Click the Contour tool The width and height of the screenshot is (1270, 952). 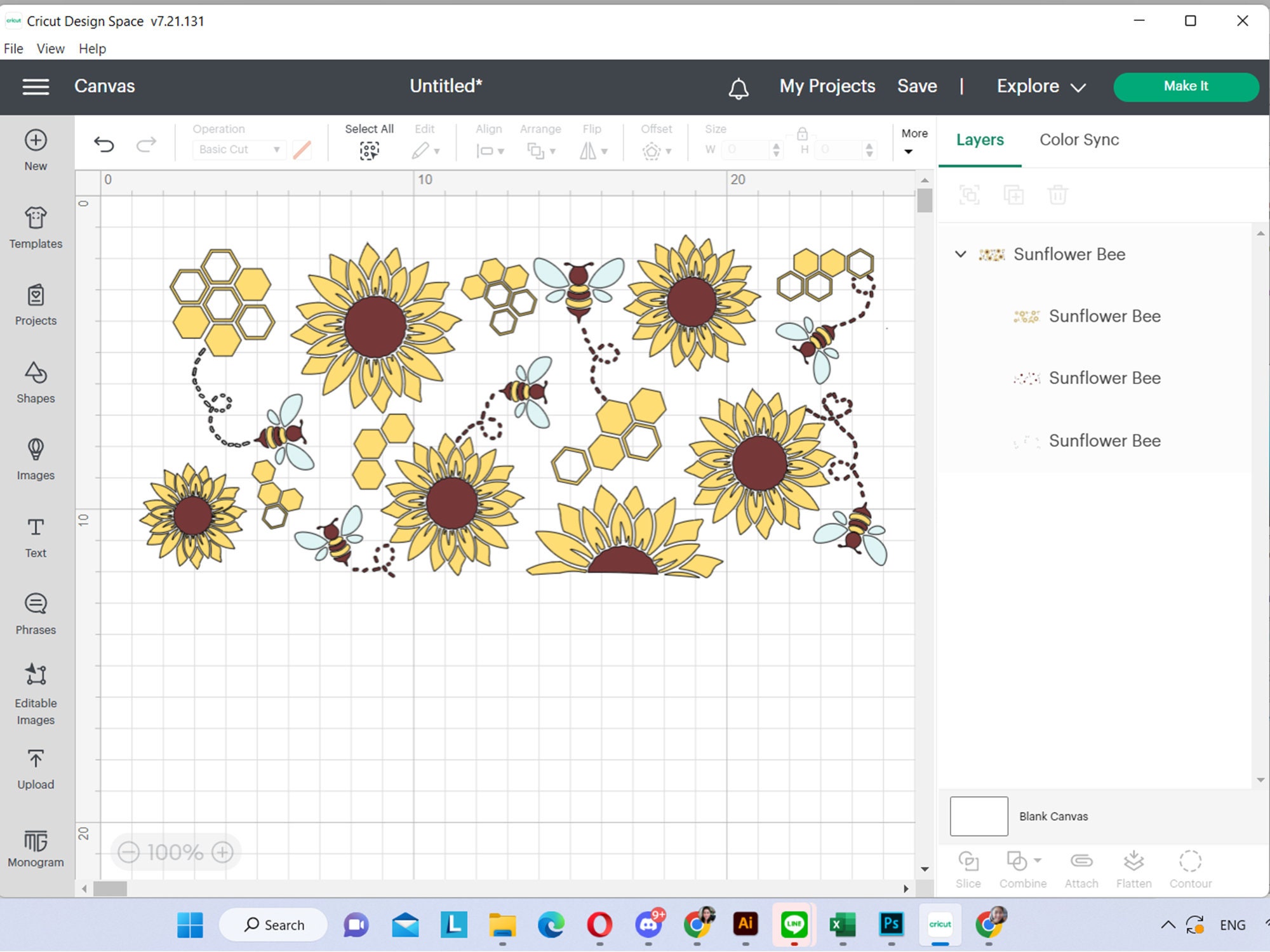click(x=1191, y=869)
